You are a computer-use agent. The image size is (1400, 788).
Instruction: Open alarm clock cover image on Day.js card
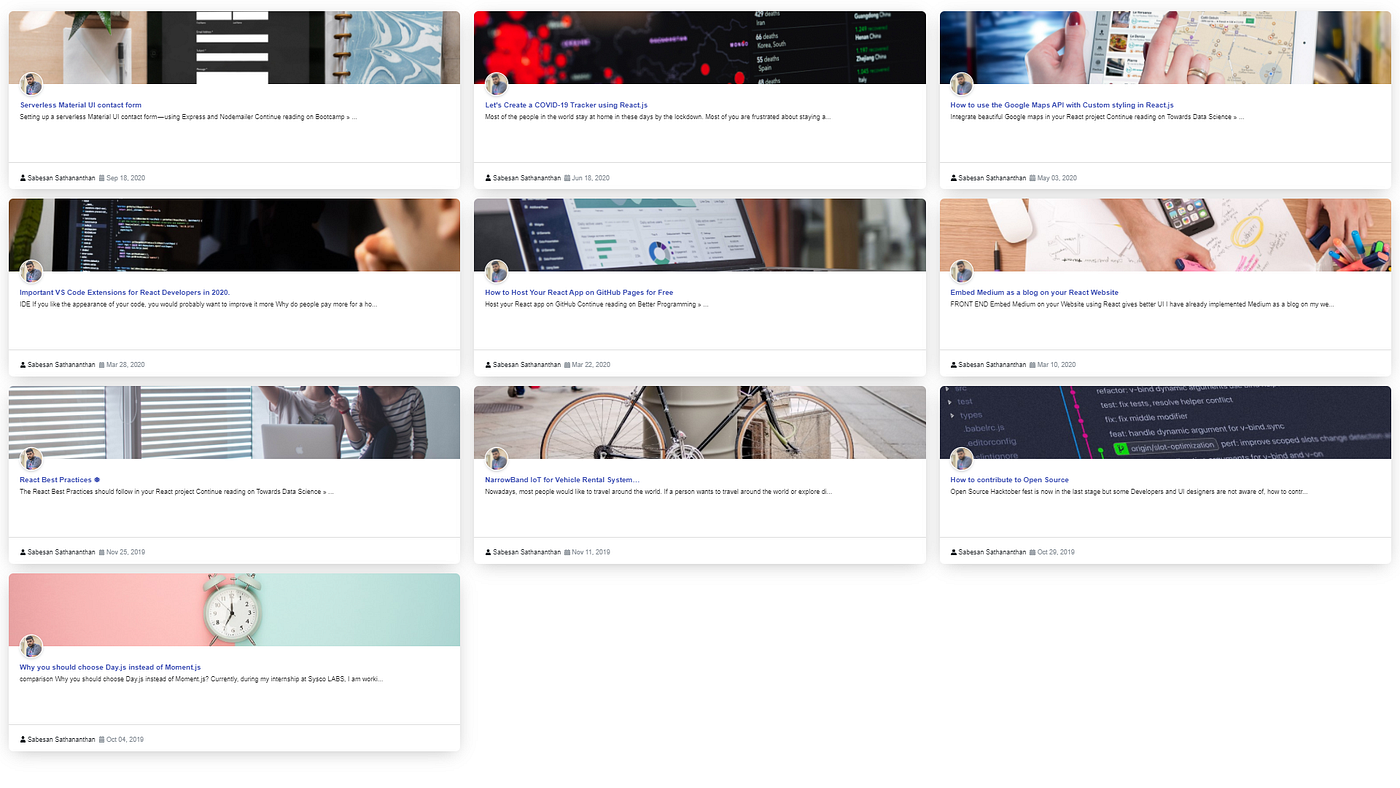tap(234, 610)
